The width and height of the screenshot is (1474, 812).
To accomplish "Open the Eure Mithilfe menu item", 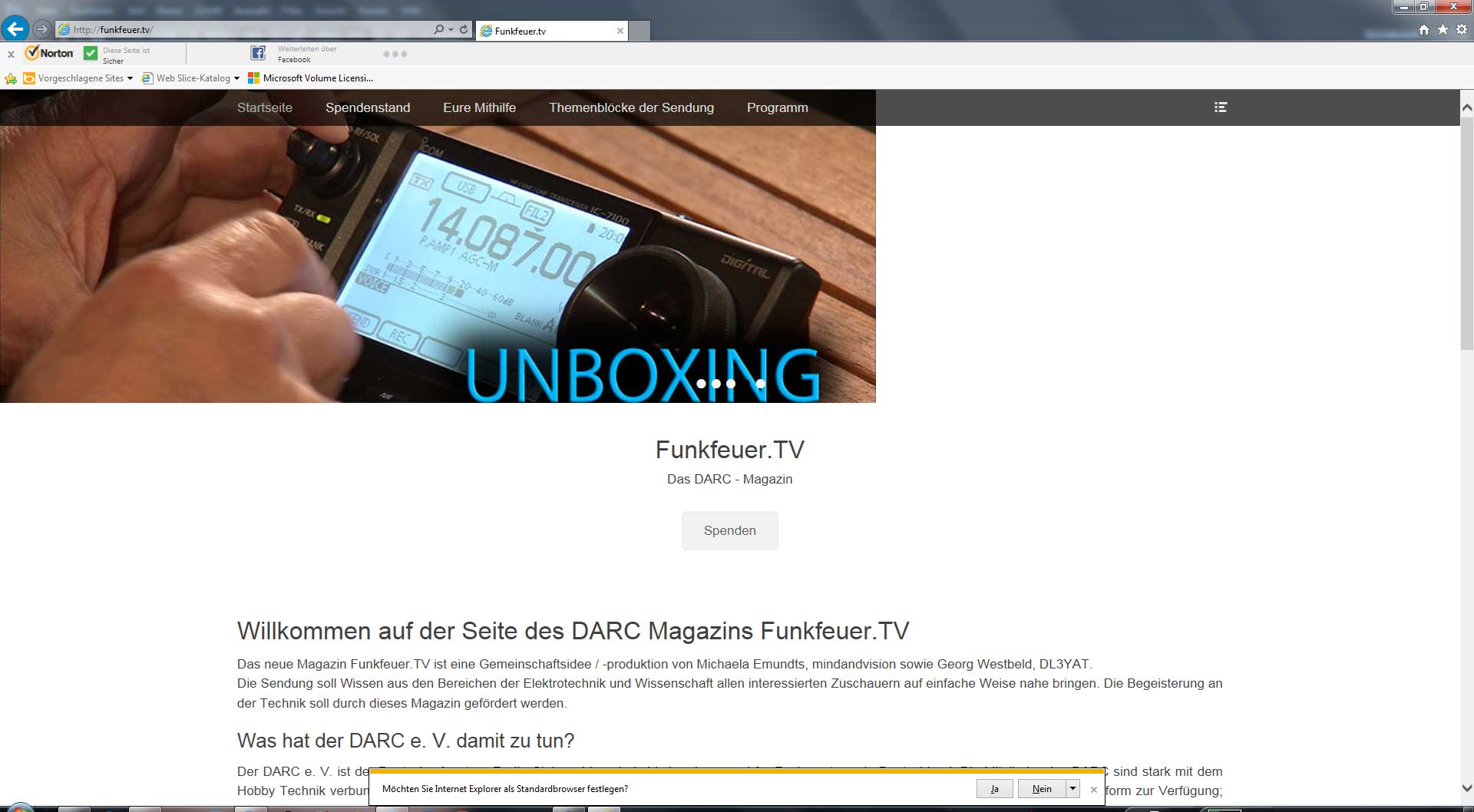I will (479, 107).
